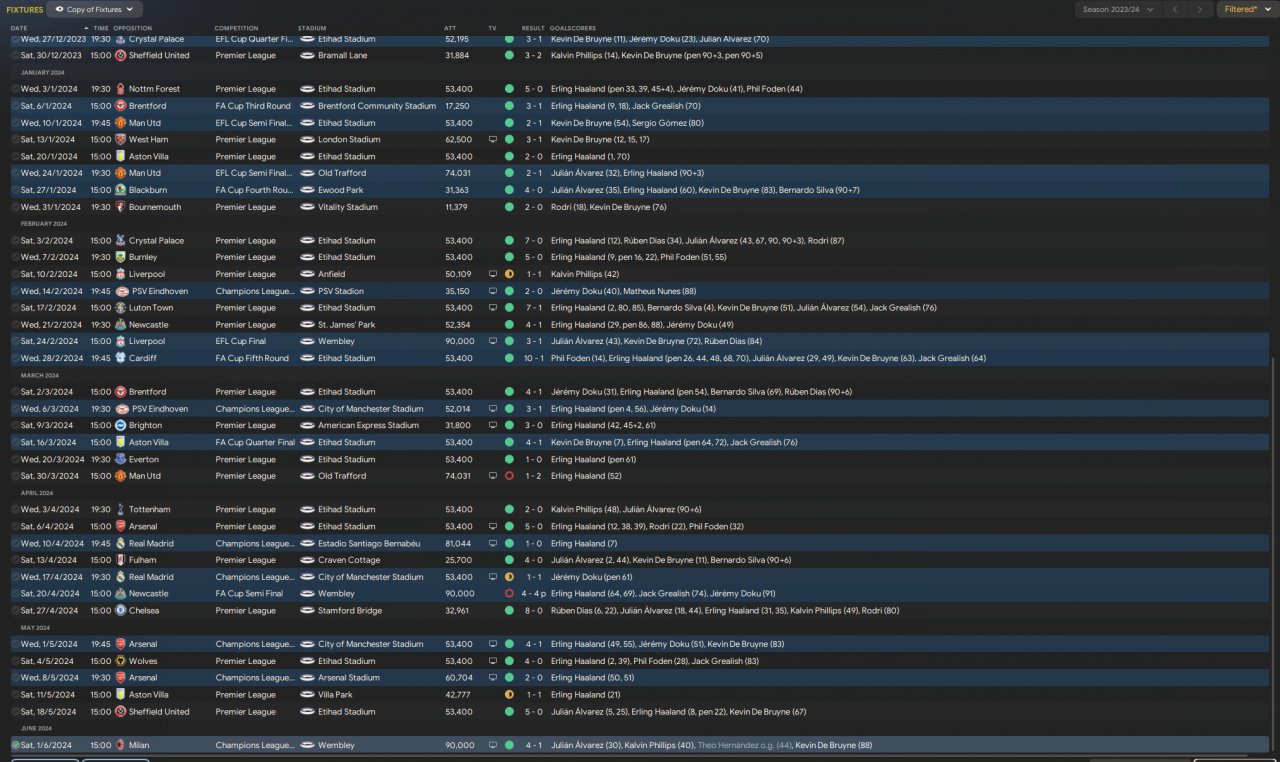
Task: Click the FA Cup Third Round competition cell
Action: pyautogui.click(x=253, y=106)
